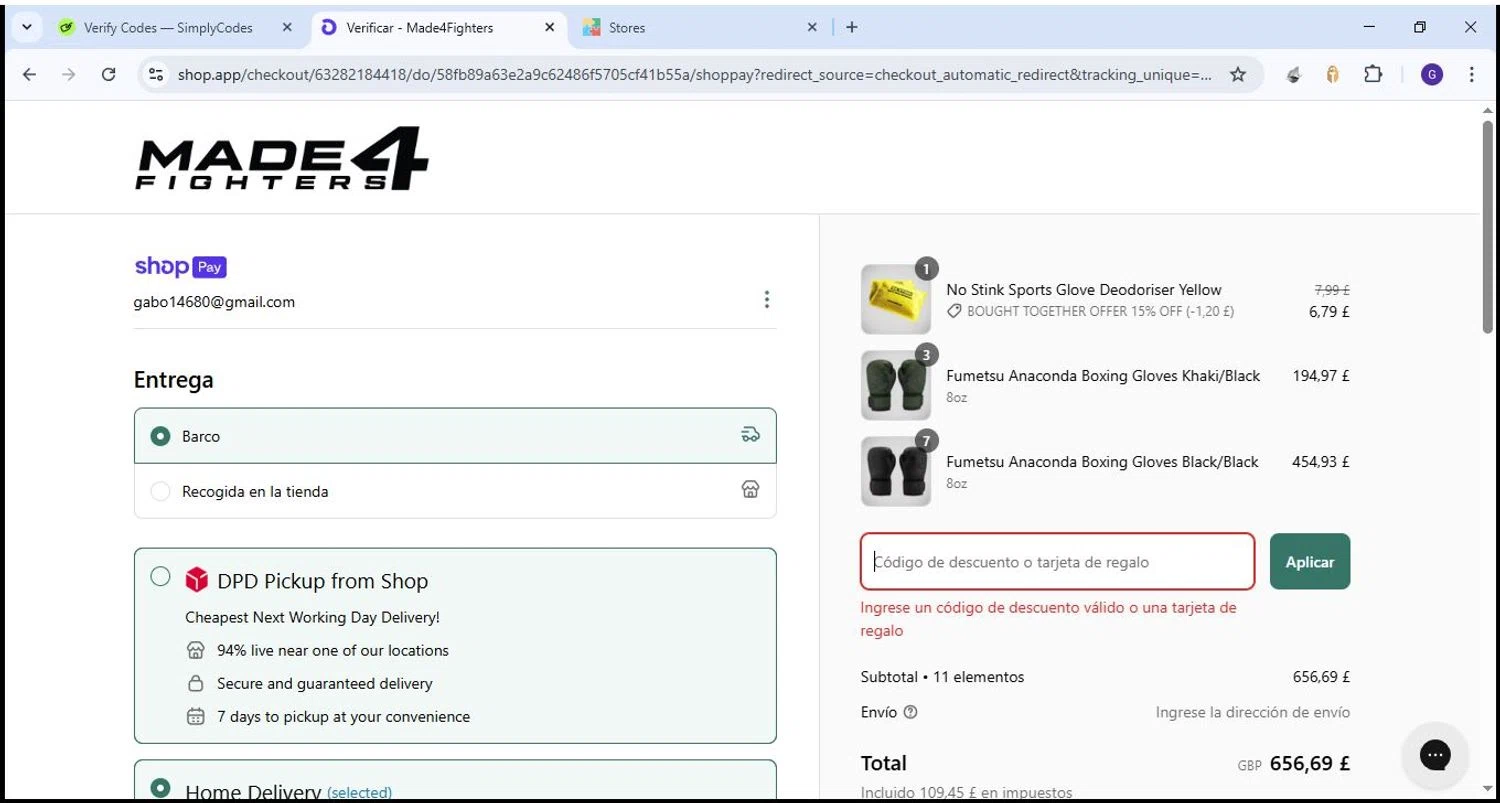The height and width of the screenshot is (803, 1500).
Task: Click the browser forward arrow
Action: 68,74
